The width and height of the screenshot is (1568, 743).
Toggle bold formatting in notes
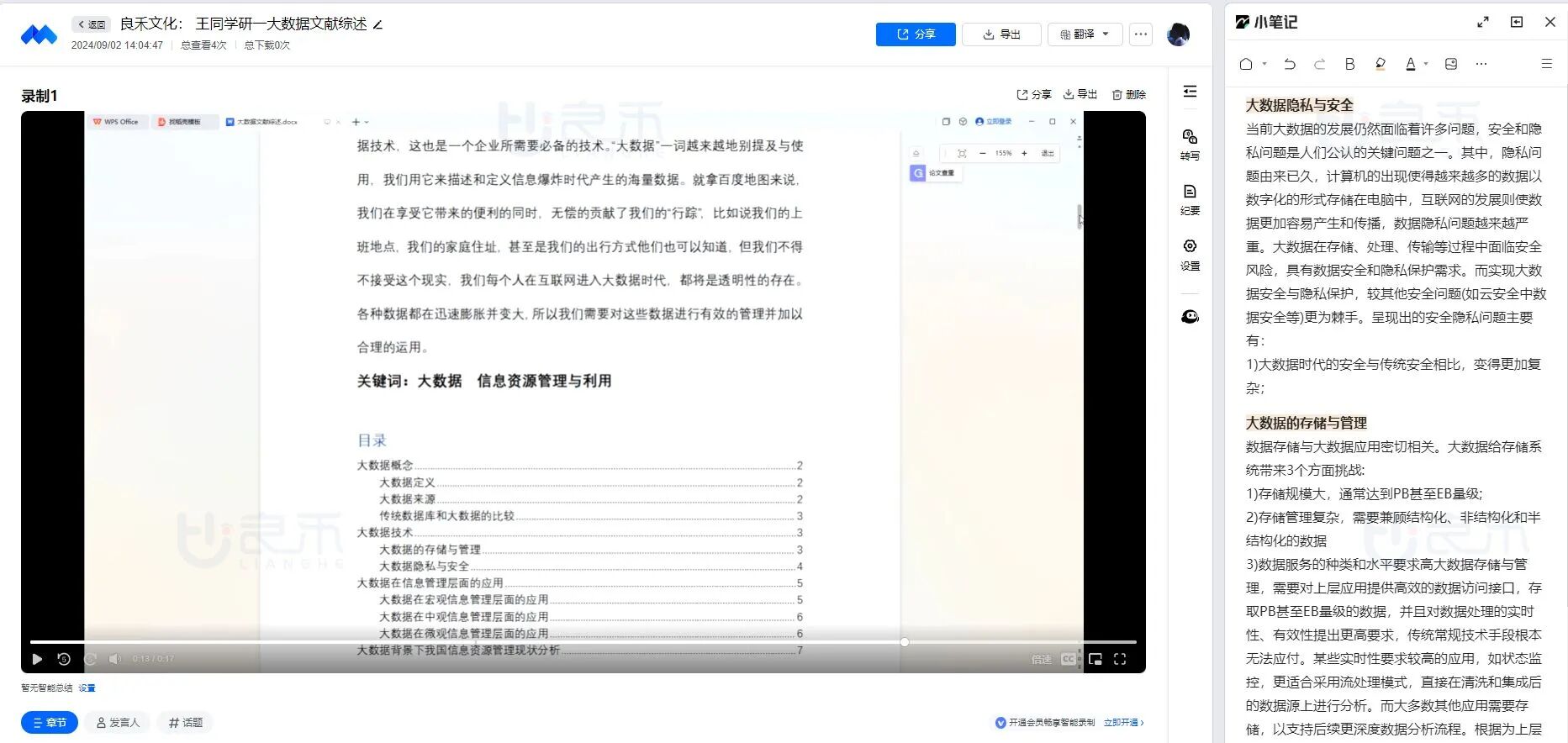[1349, 64]
